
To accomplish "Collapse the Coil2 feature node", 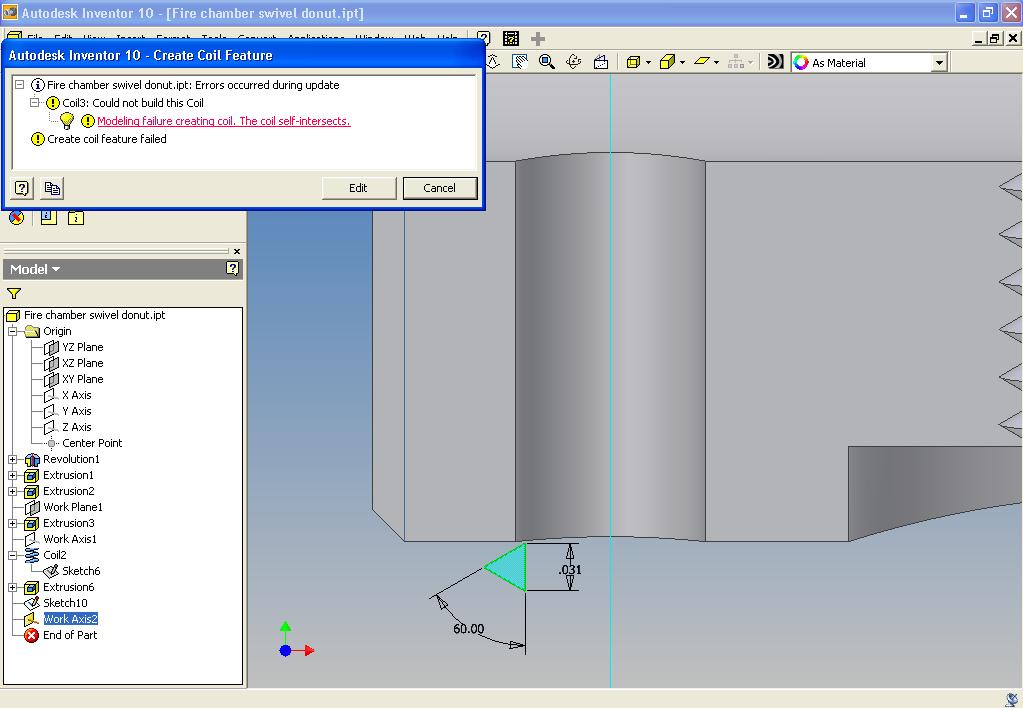I will pyautogui.click(x=12, y=555).
